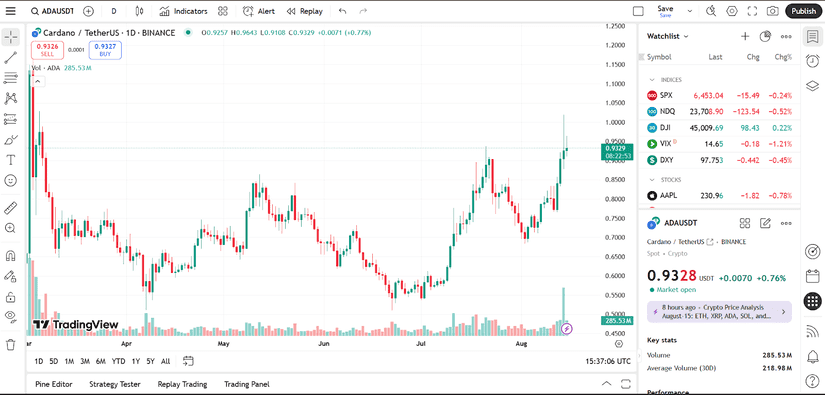825x395 pixels.
Task: Open the Strategy Tester tab
Action: point(115,384)
